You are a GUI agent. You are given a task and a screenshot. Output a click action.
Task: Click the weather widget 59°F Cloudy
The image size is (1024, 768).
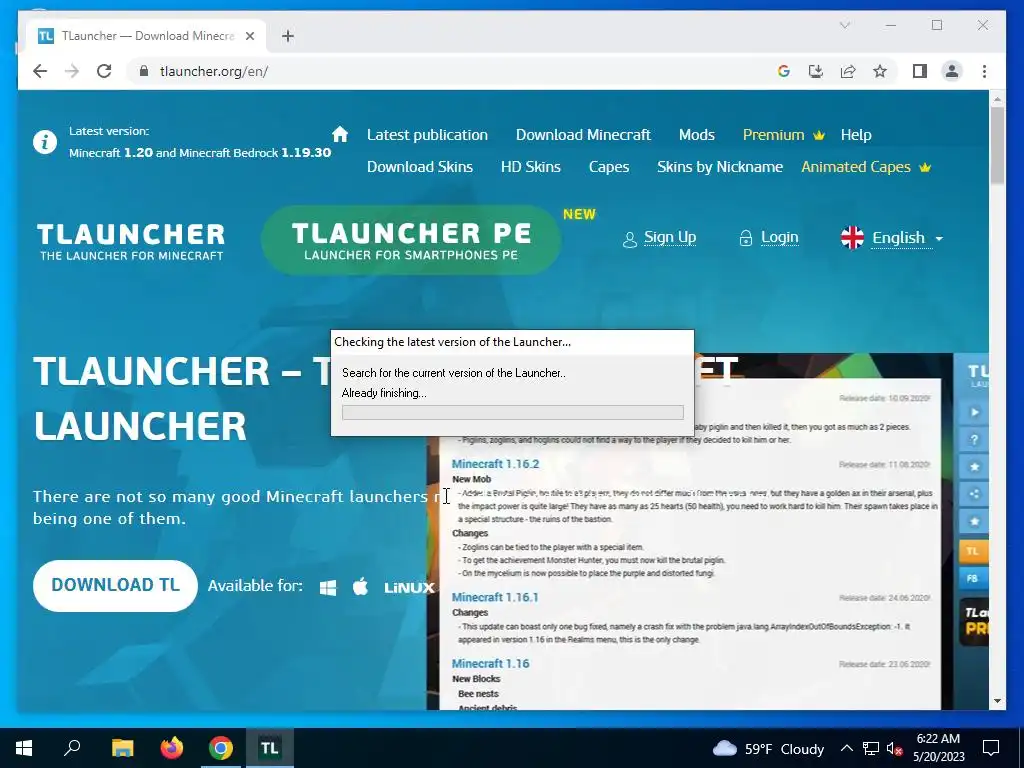tap(768, 748)
